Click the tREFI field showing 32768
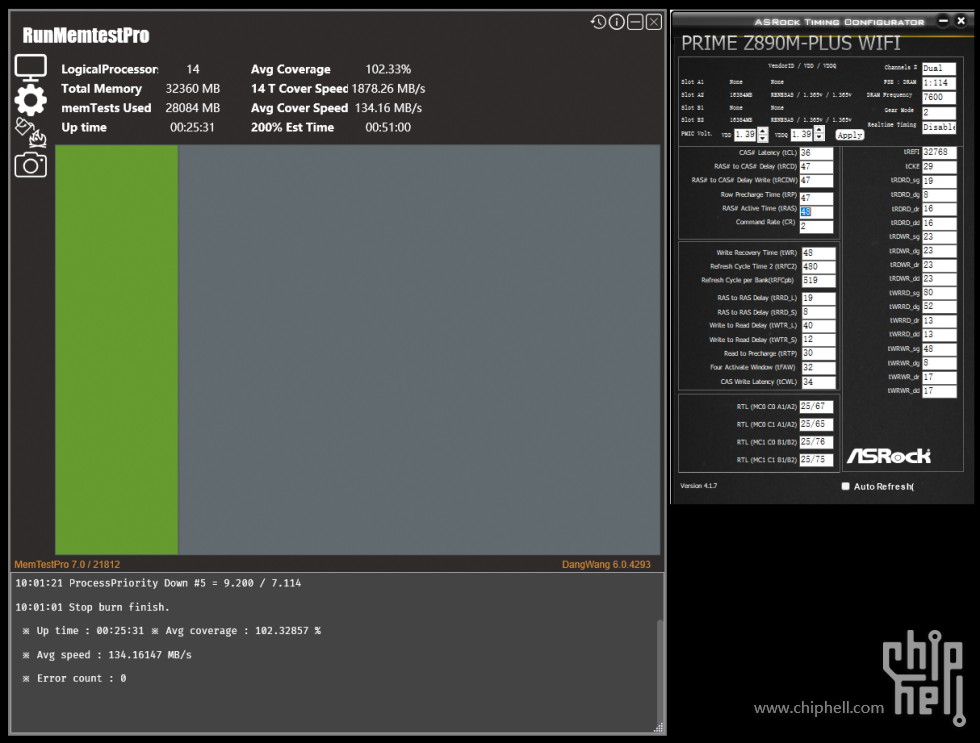This screenshot has width=980, height=743. [939, 152]
